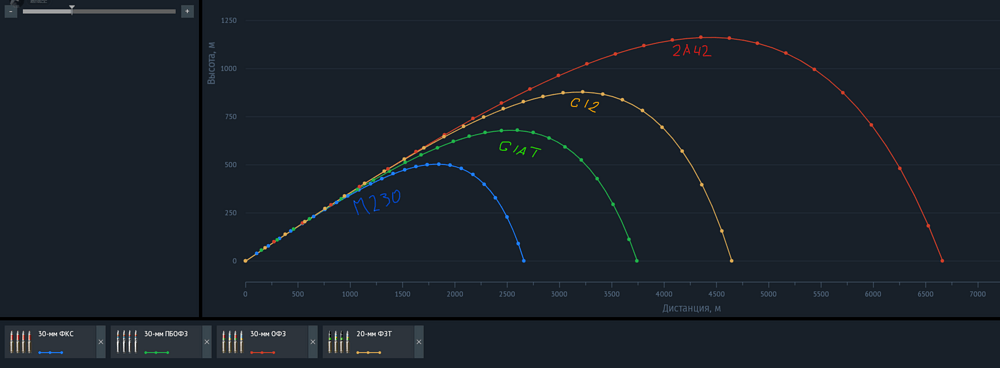
Task: Click the 750 height axis label
Action: 230,117
